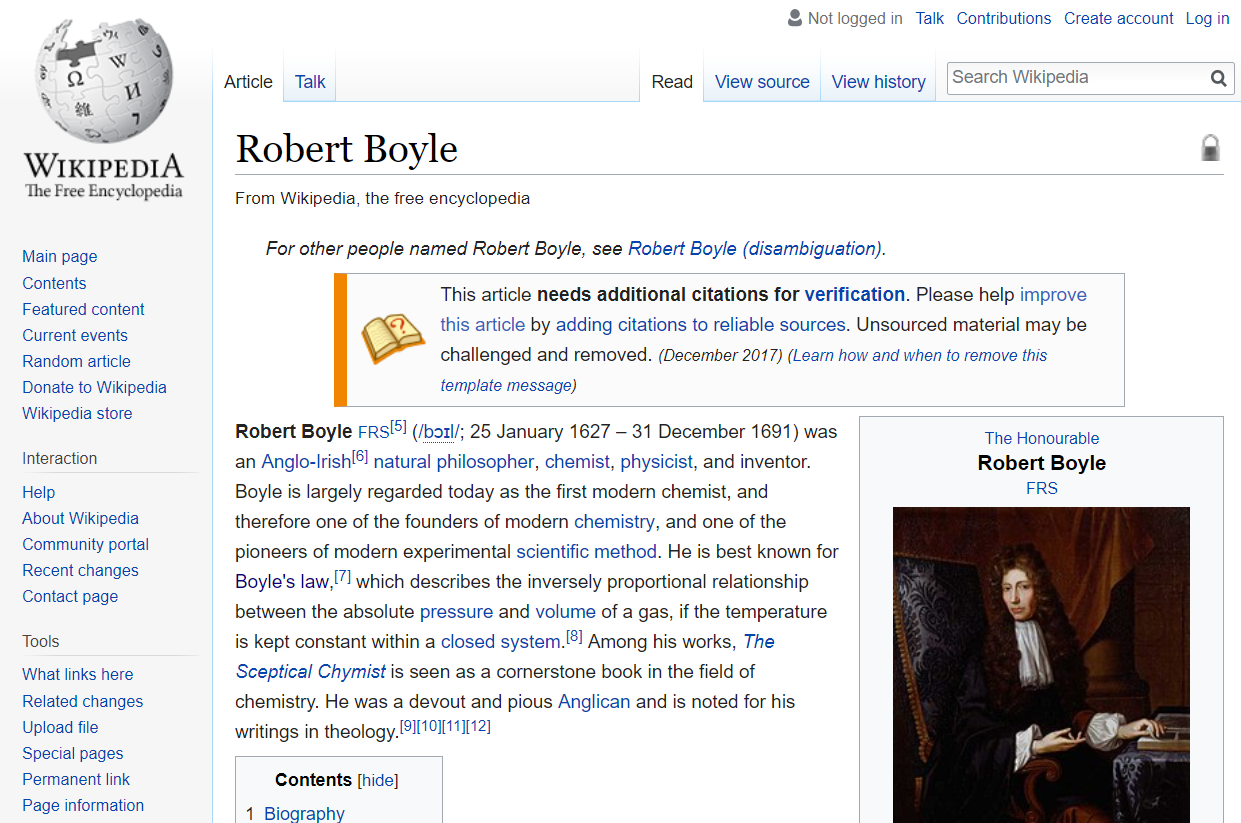The width and height of the screenshot is (1241, 823).
Task: Click the search magnifying glass icon
Action: [x=1218, y=78]
